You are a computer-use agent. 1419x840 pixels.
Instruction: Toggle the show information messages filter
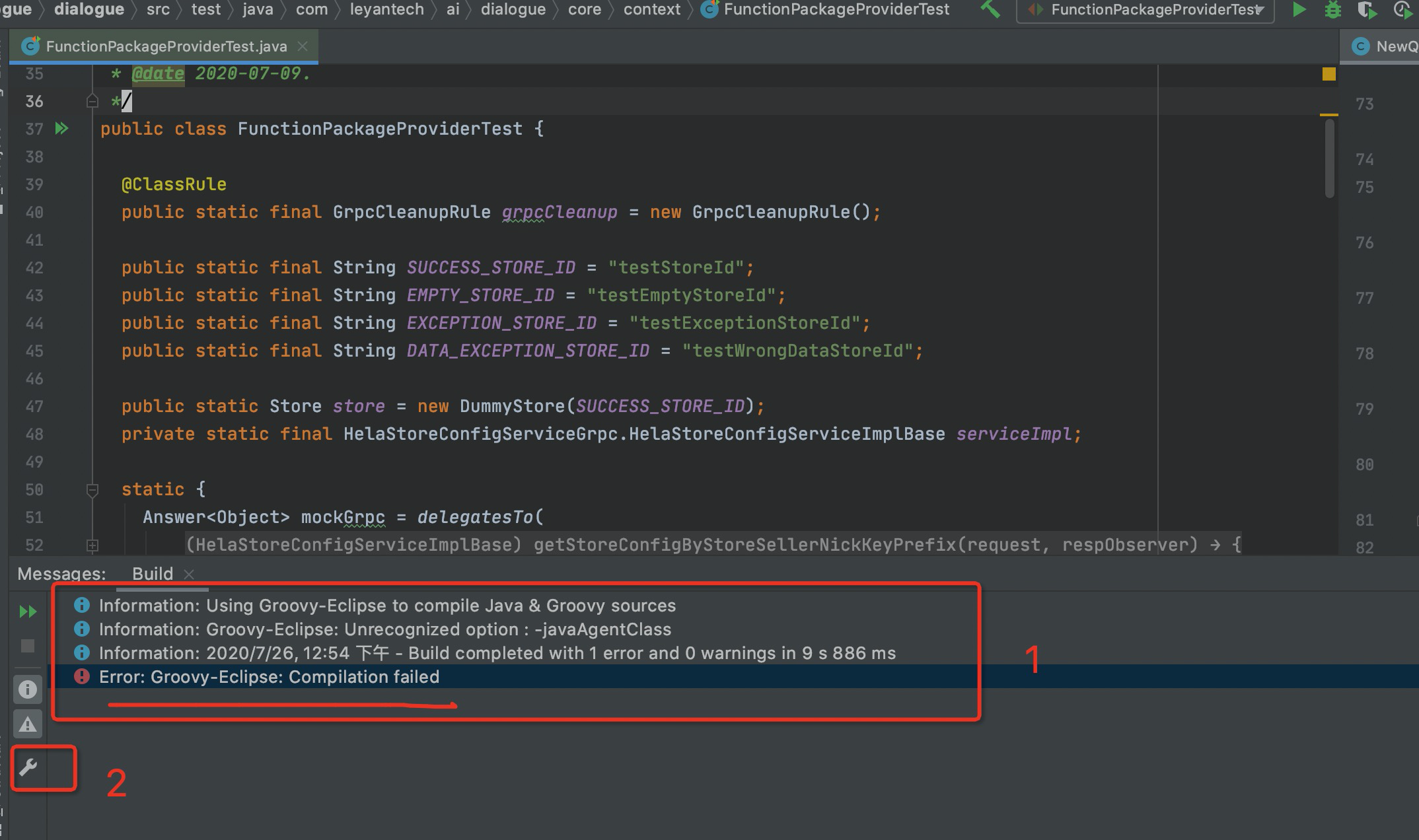28,689
